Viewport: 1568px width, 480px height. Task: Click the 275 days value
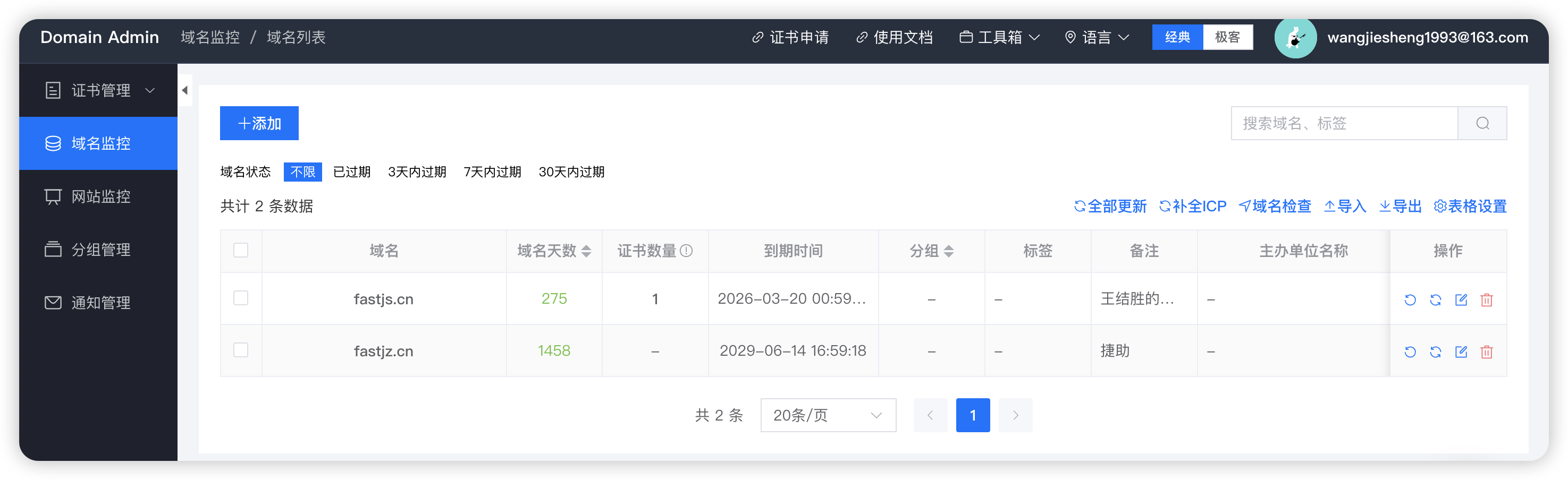554,299
